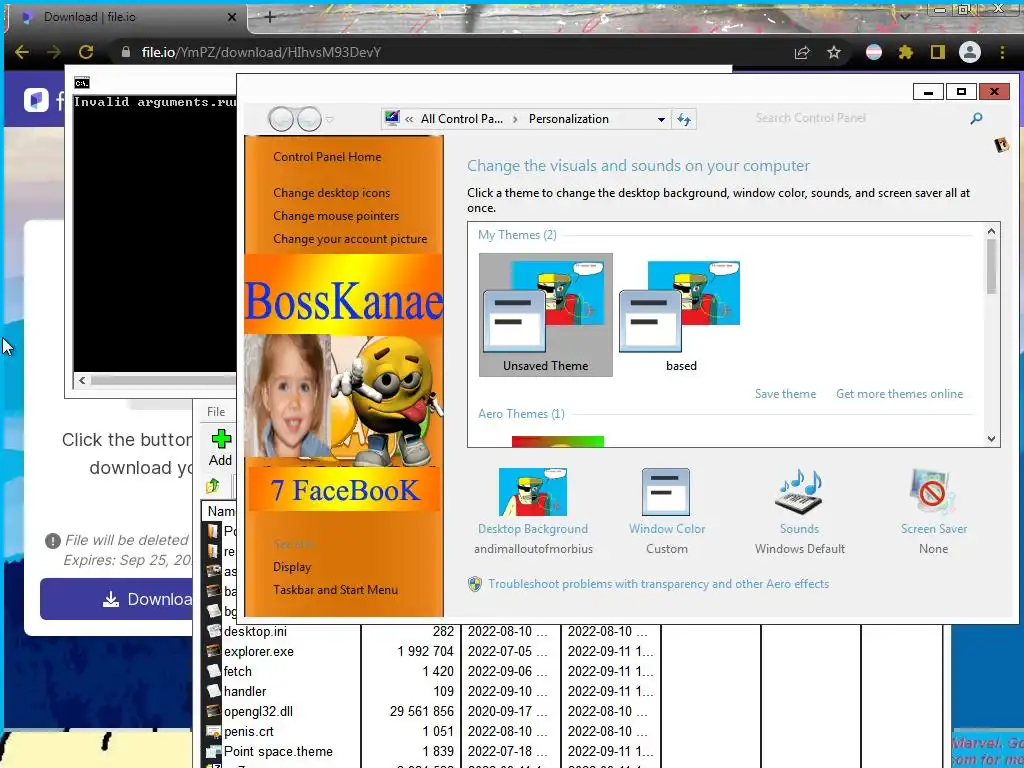Click Get more themes online

click(899, 394)
